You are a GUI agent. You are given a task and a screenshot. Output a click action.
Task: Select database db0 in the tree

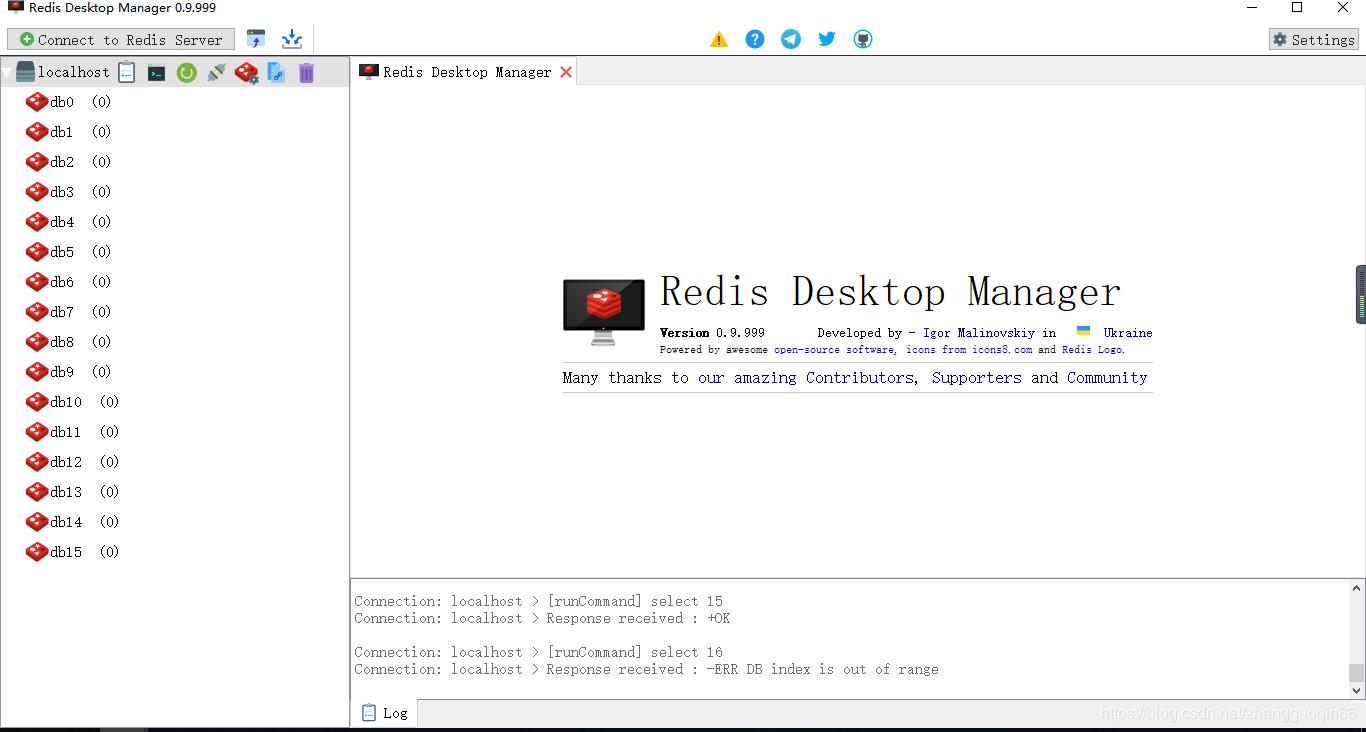coord(68,102)
